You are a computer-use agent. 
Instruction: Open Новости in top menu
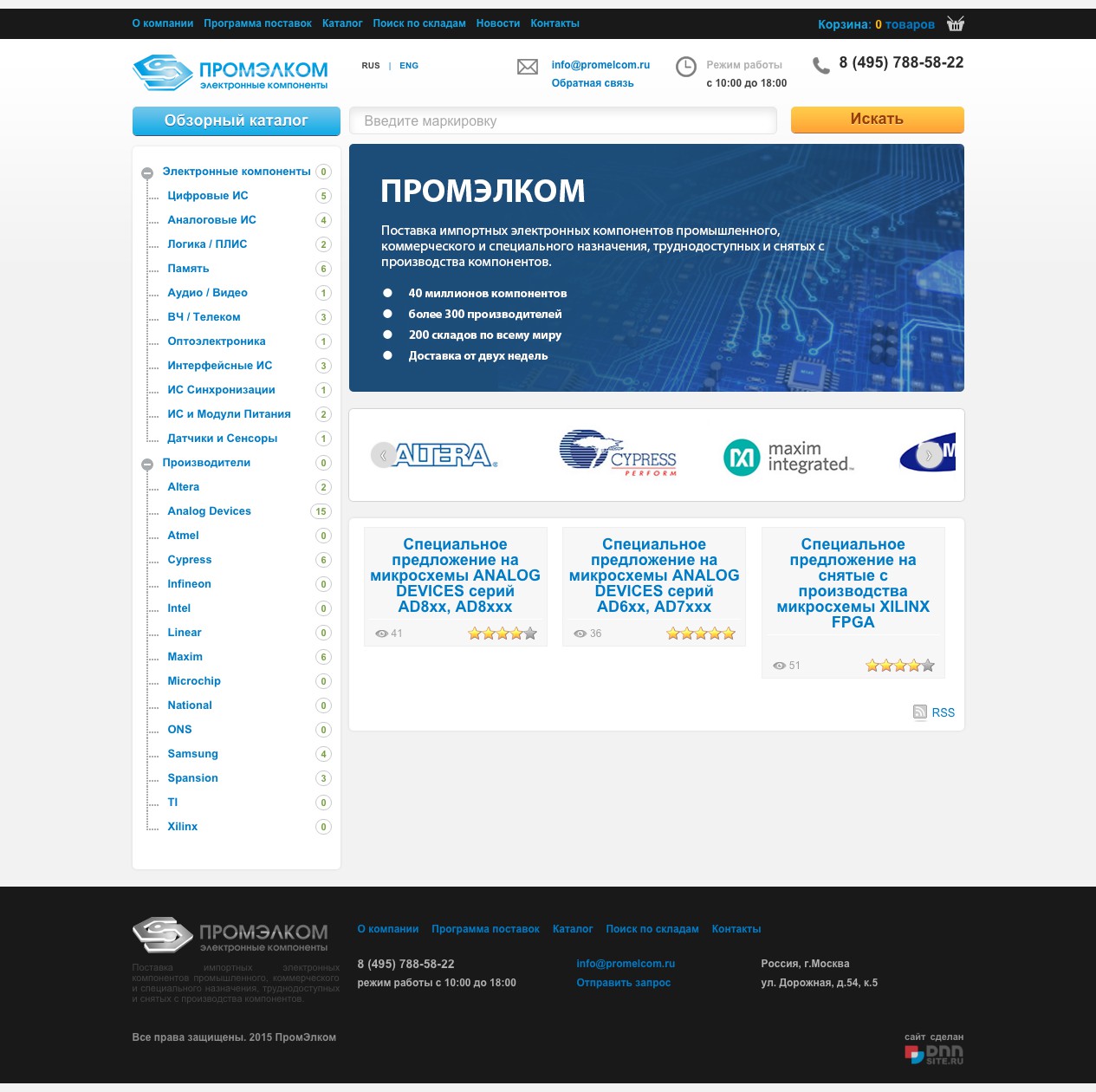498,23
